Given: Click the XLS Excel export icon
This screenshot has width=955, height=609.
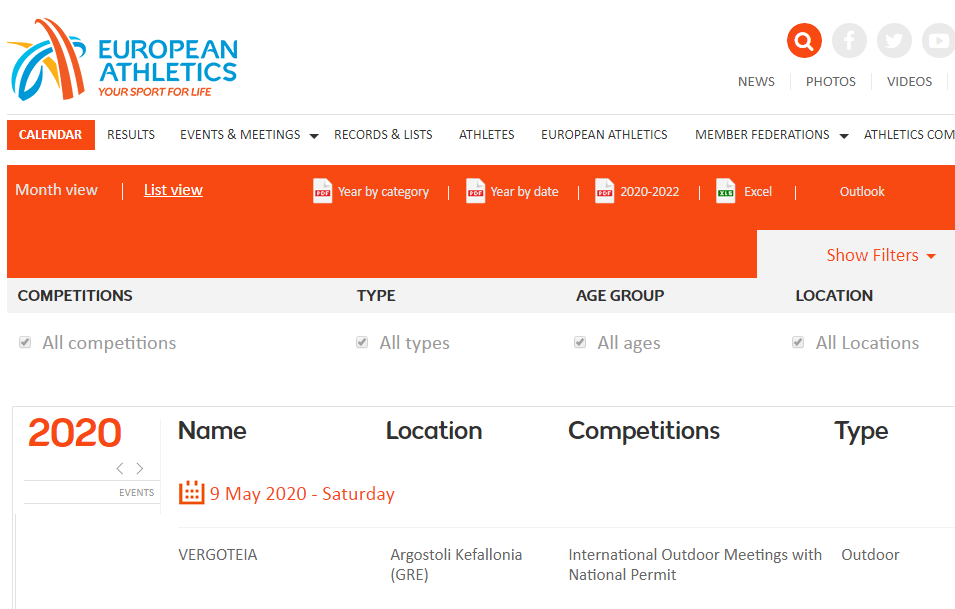Looking at the screenshot, I should click(726, 191).
